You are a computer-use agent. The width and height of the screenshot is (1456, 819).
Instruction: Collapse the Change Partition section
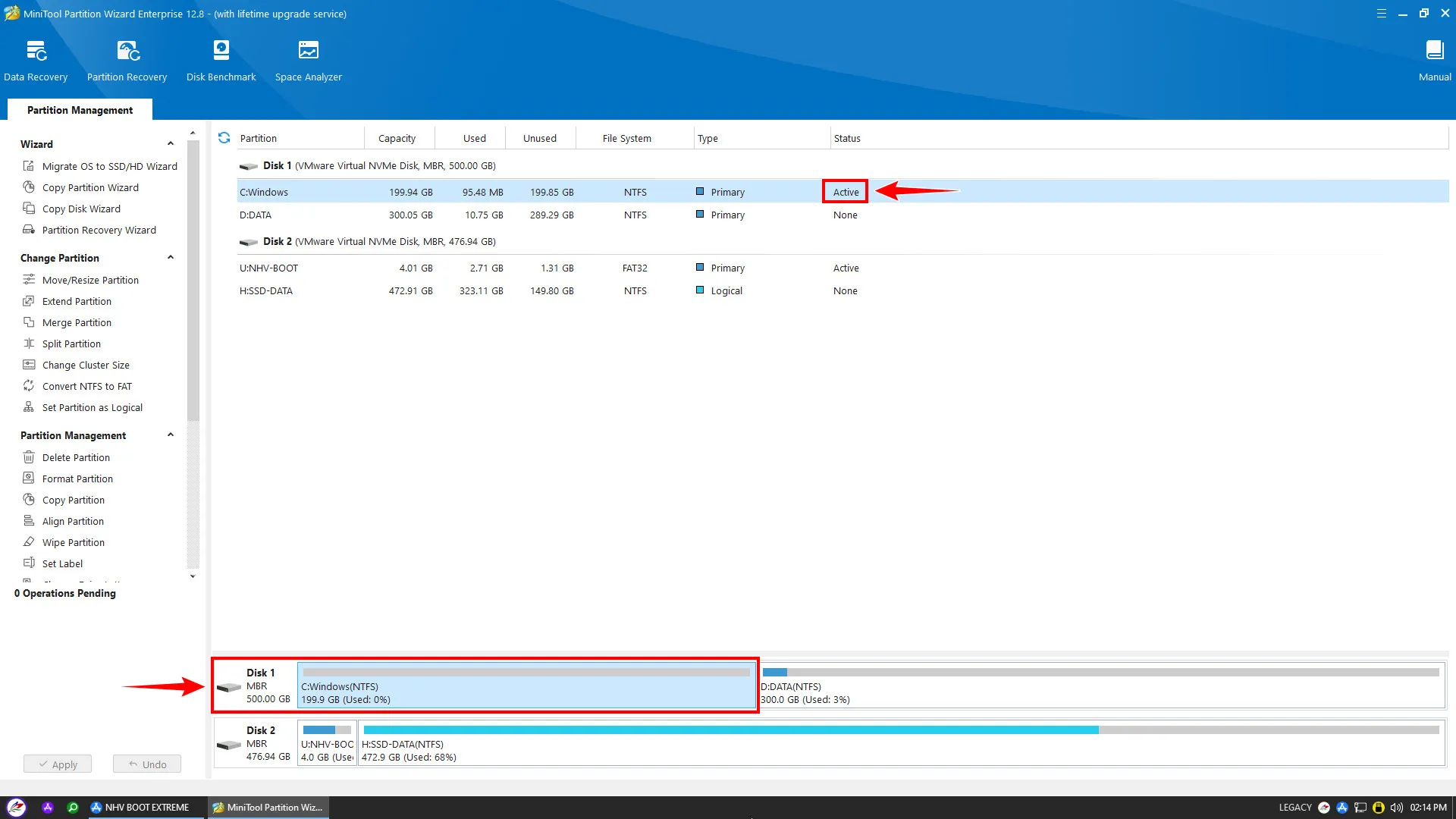click(171, 258)
